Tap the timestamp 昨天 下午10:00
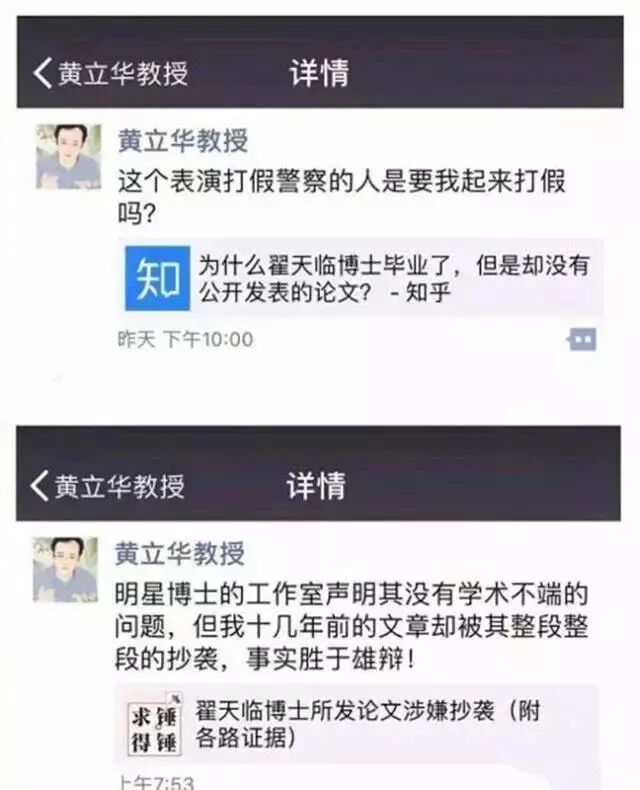The width and height of the screenshot is (640, 790). click(185, 339)
